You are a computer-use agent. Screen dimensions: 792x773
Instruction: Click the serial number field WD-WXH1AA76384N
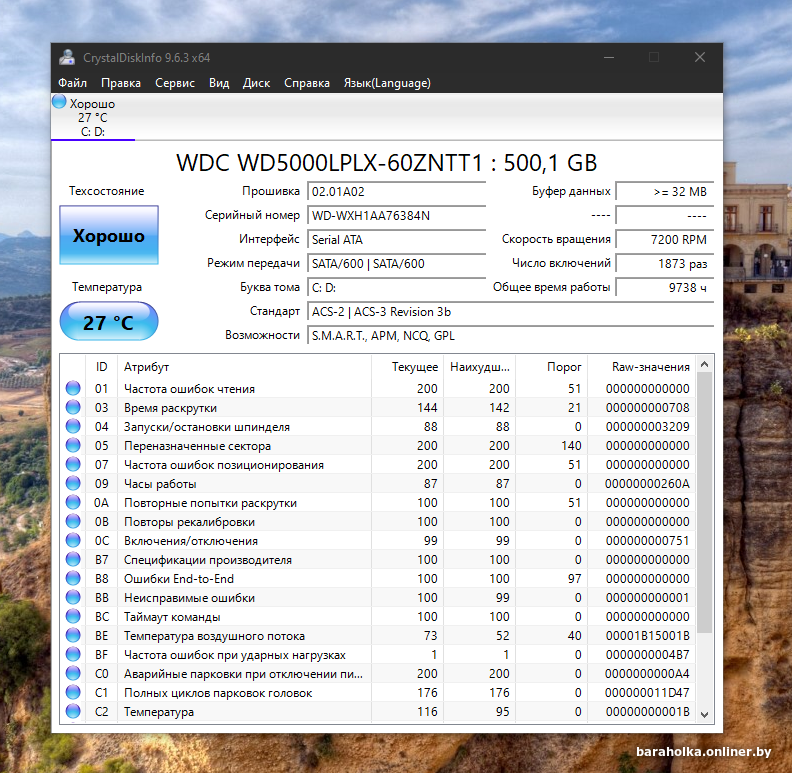pos(397,216)
